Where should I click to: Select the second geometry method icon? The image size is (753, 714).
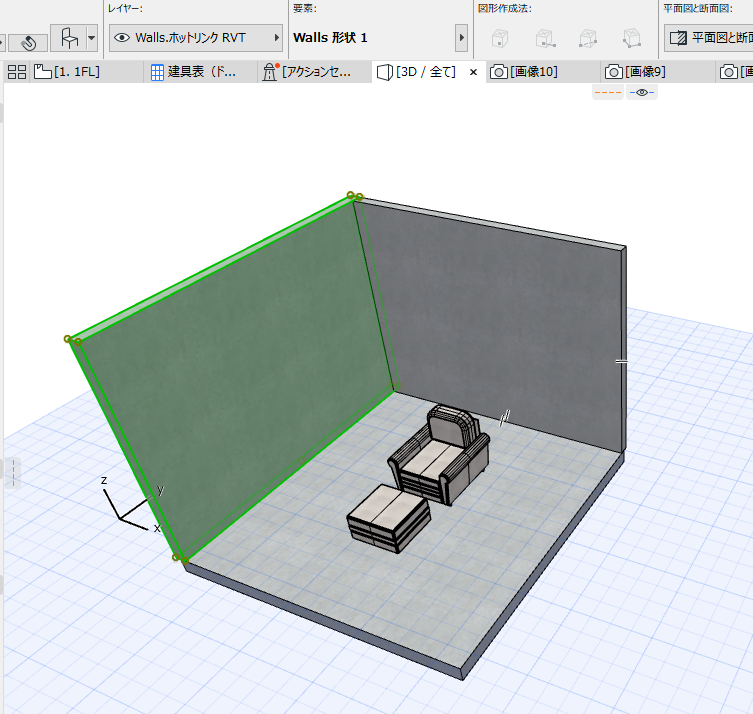[x=545, y=39]
